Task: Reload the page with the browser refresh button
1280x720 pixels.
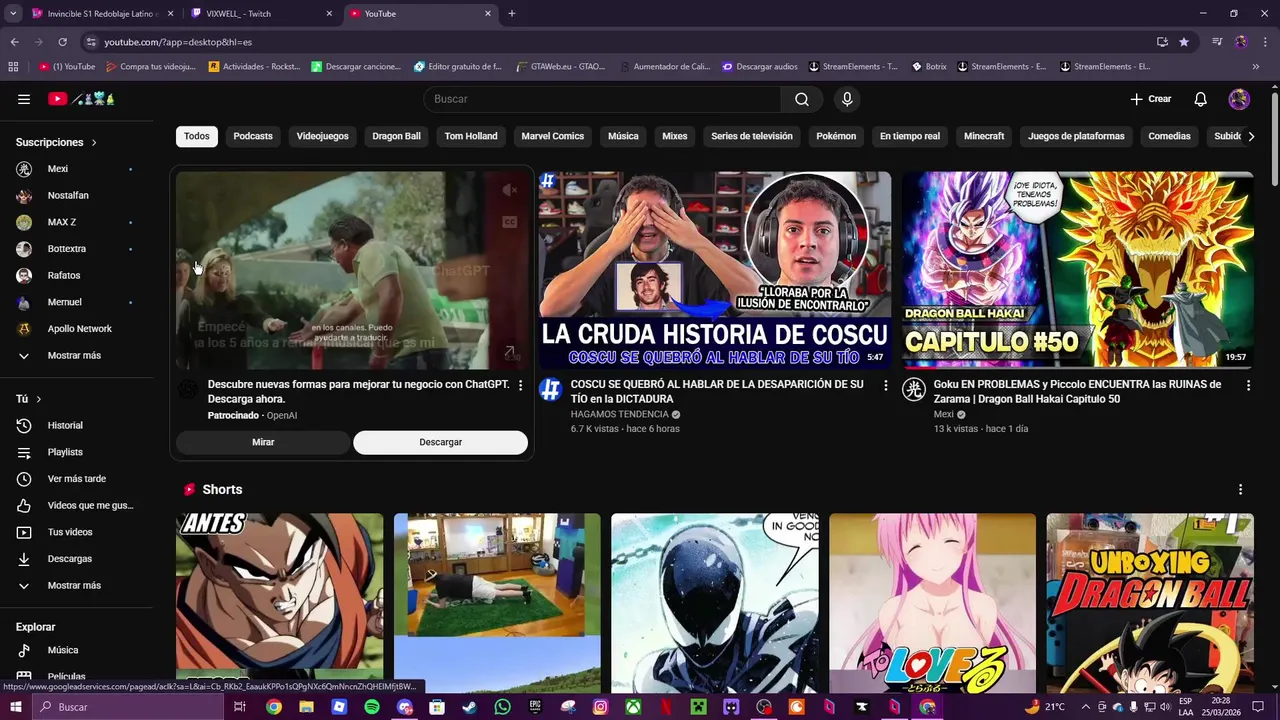Action: [62, 42]
